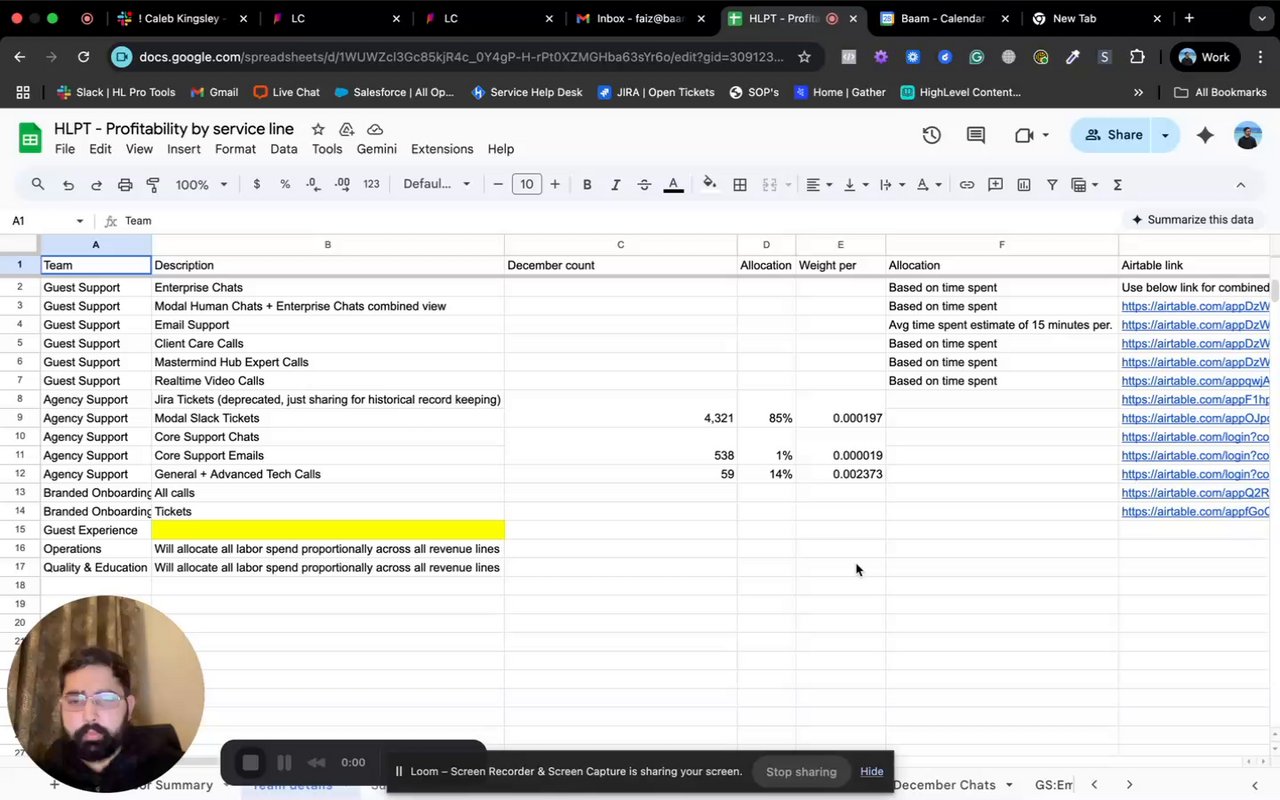This screenshot has height=800, width=1280.
Task: Open the borders tool
Action: (740, 184)
